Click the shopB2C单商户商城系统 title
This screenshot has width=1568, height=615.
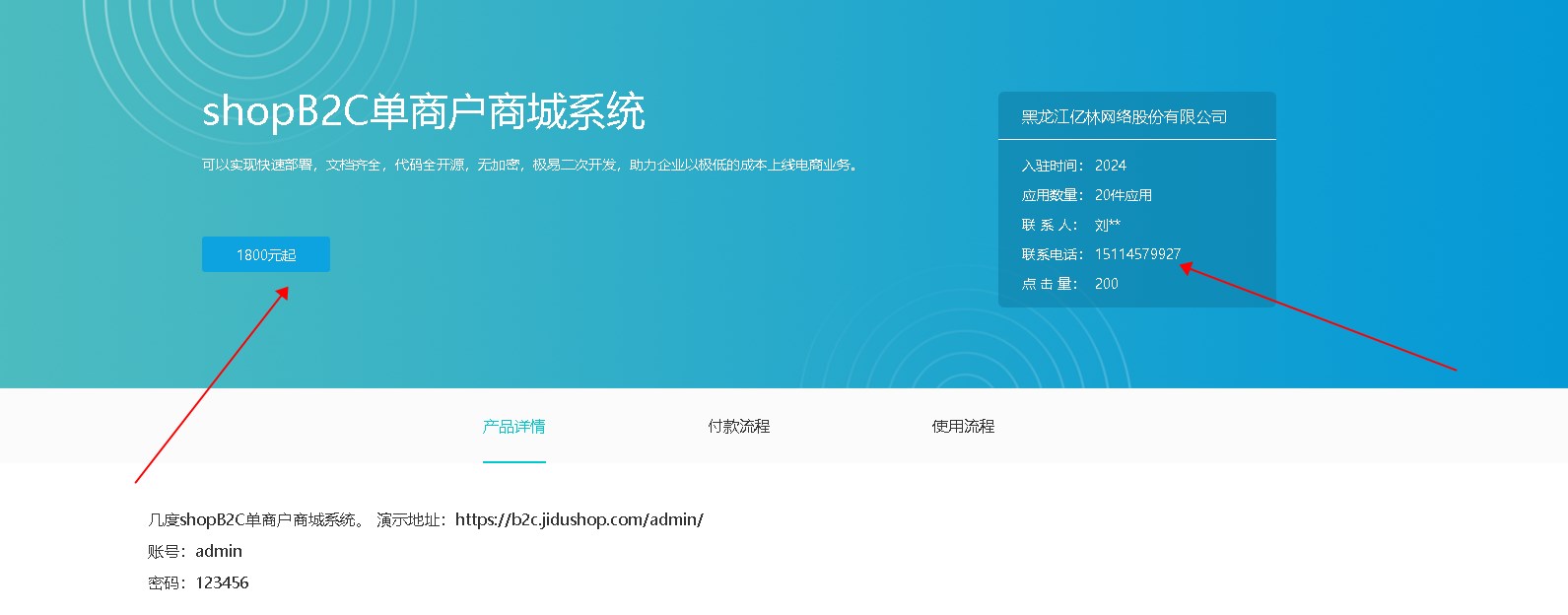click(x=424, y=111)
